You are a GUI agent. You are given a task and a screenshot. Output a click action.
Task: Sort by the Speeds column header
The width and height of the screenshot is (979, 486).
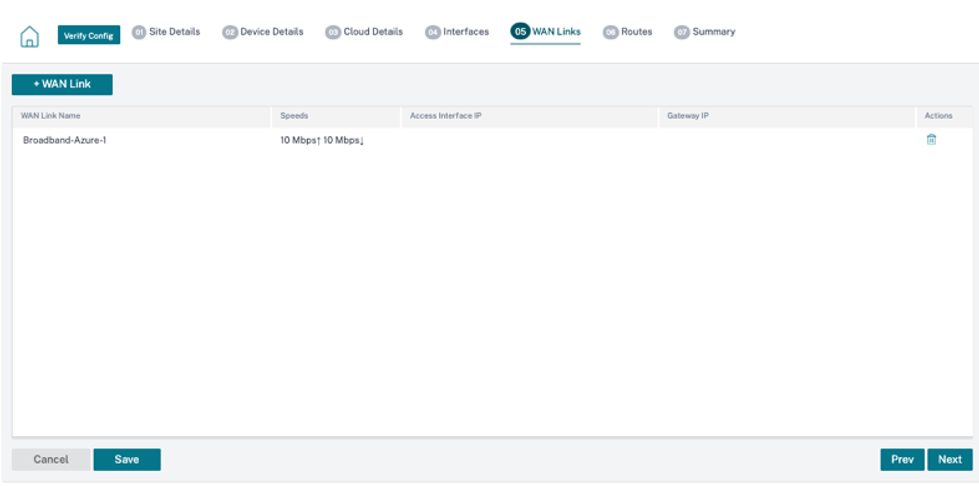coord(294,116)
